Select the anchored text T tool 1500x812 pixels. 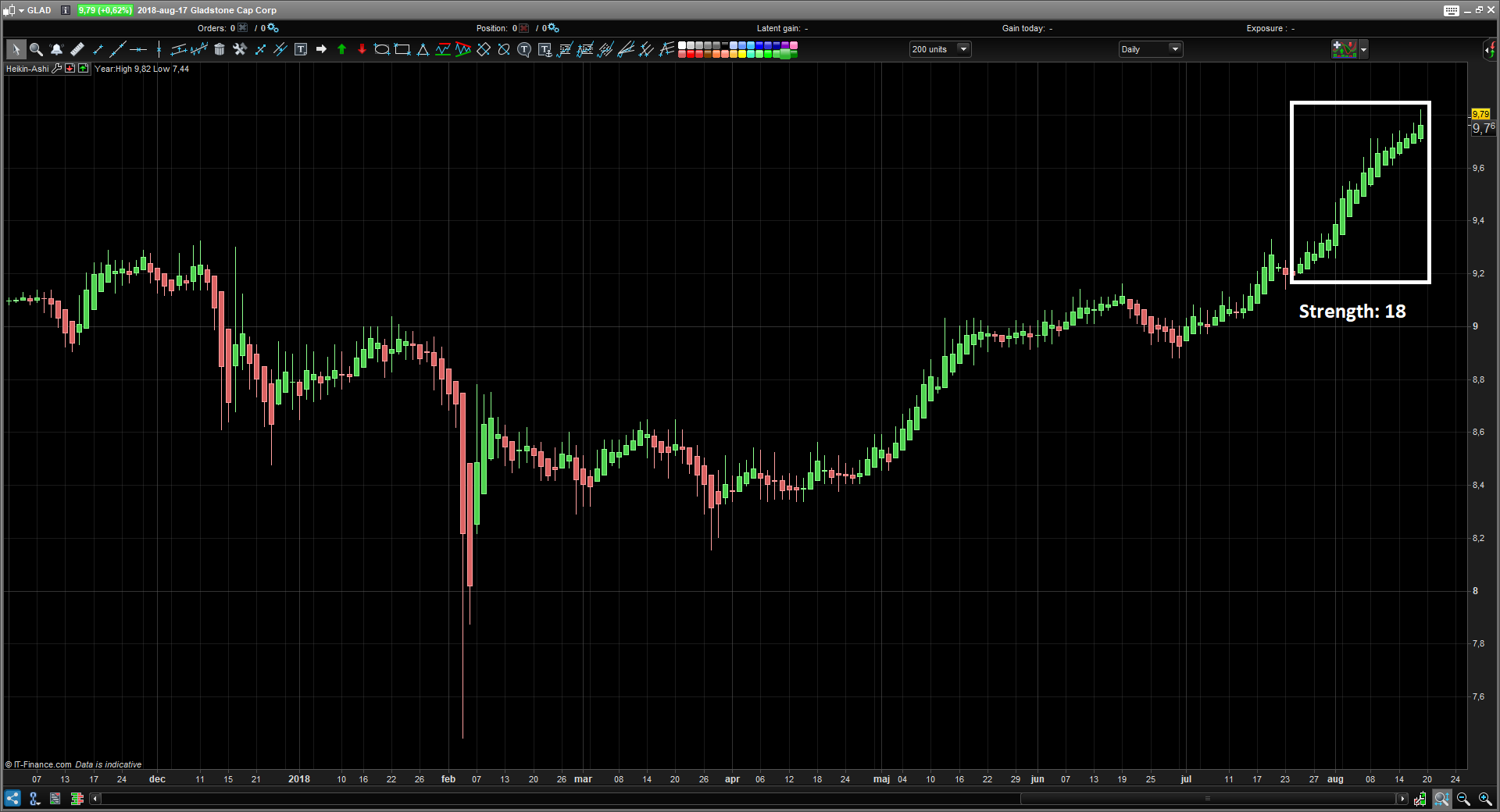545,49
